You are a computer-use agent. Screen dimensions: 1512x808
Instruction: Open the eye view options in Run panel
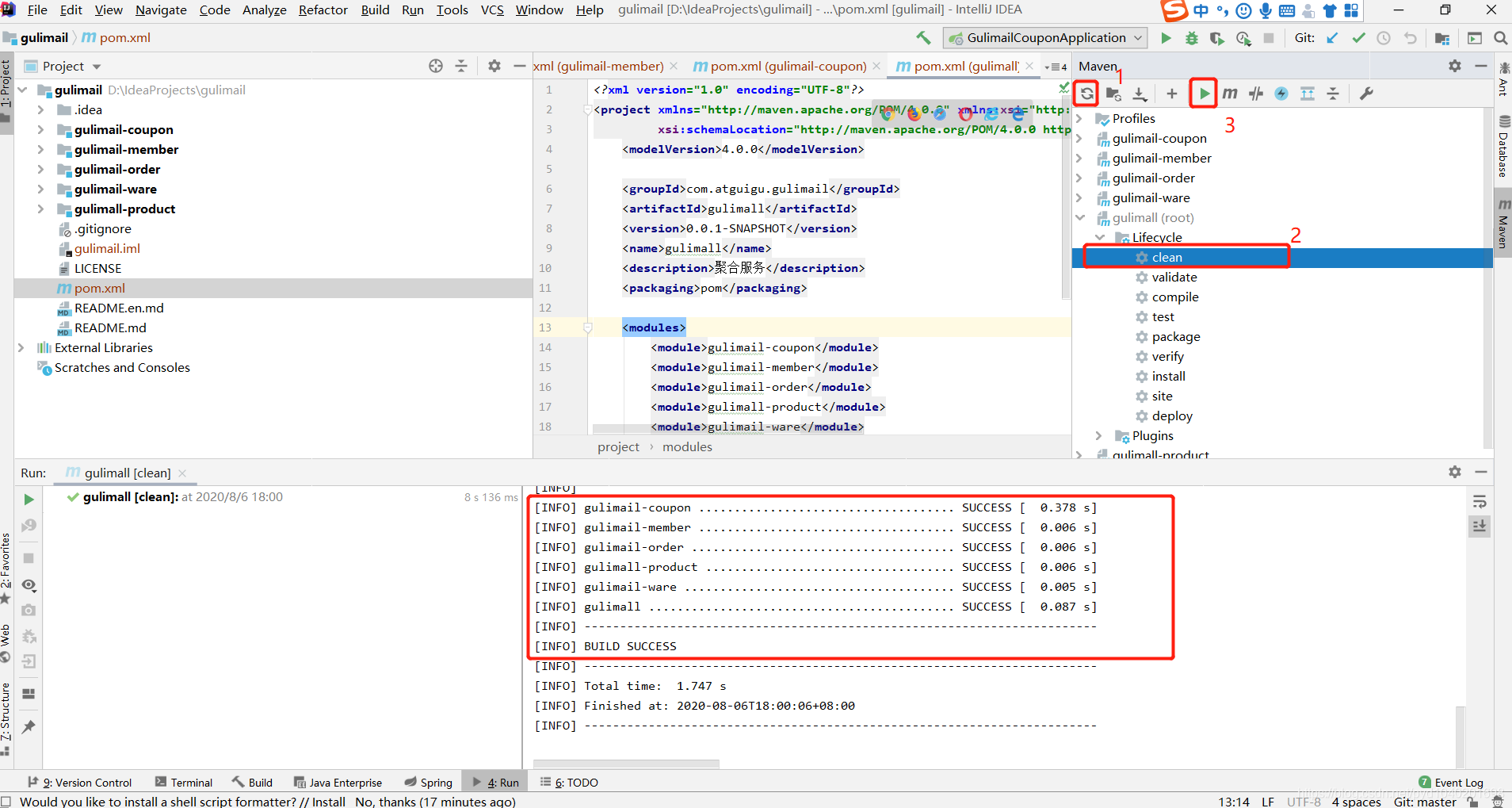pyautogui.click(x=29, y=585)
